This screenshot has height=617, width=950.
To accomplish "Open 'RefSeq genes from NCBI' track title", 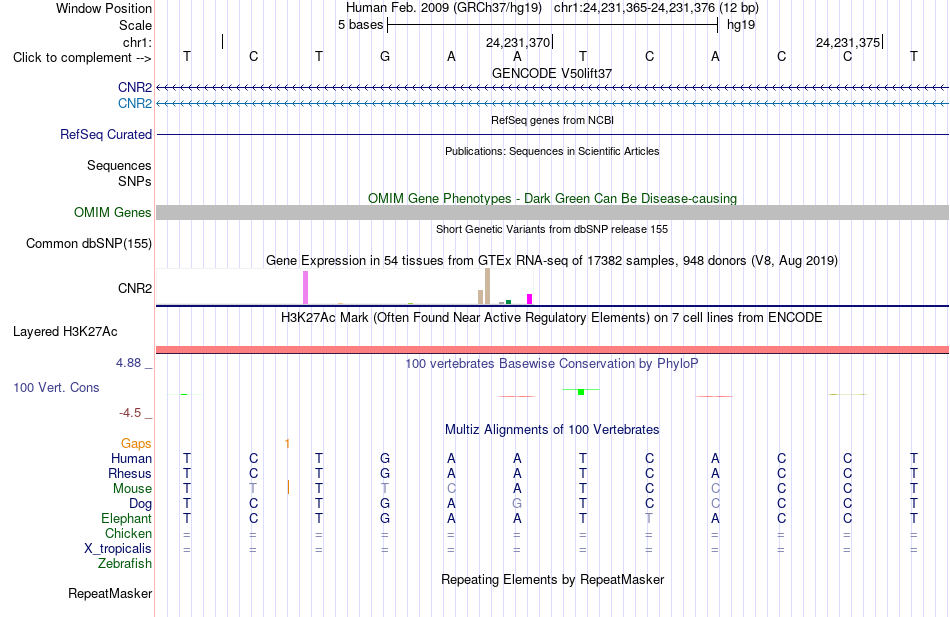I will pyautogui.click(x=552, y=120).
